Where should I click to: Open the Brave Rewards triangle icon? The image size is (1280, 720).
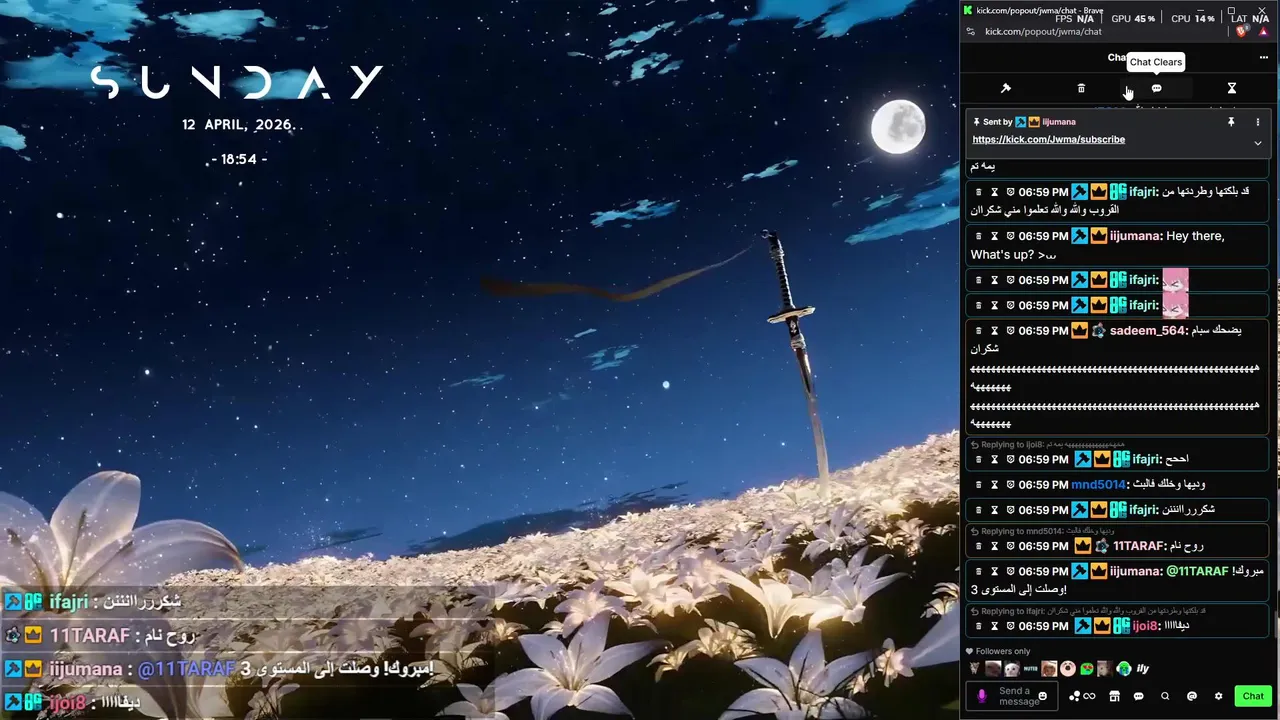(x=1264, y=32)
